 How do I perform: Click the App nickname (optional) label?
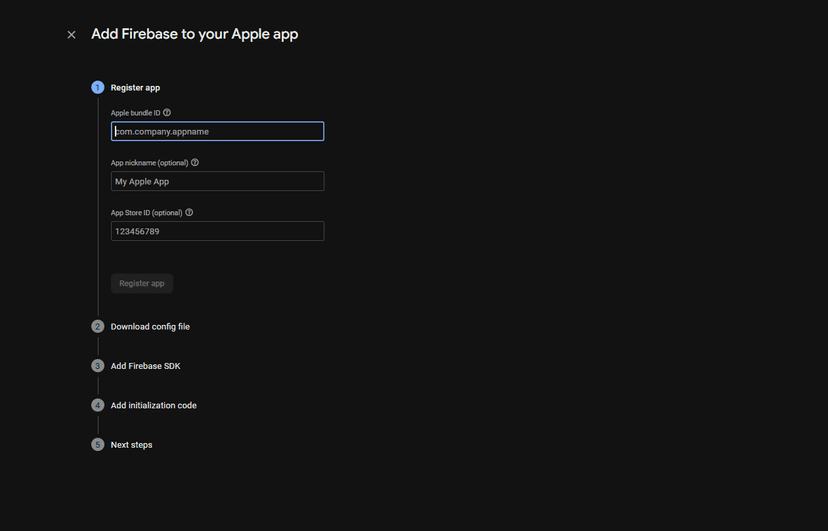[x=149, y=163]
